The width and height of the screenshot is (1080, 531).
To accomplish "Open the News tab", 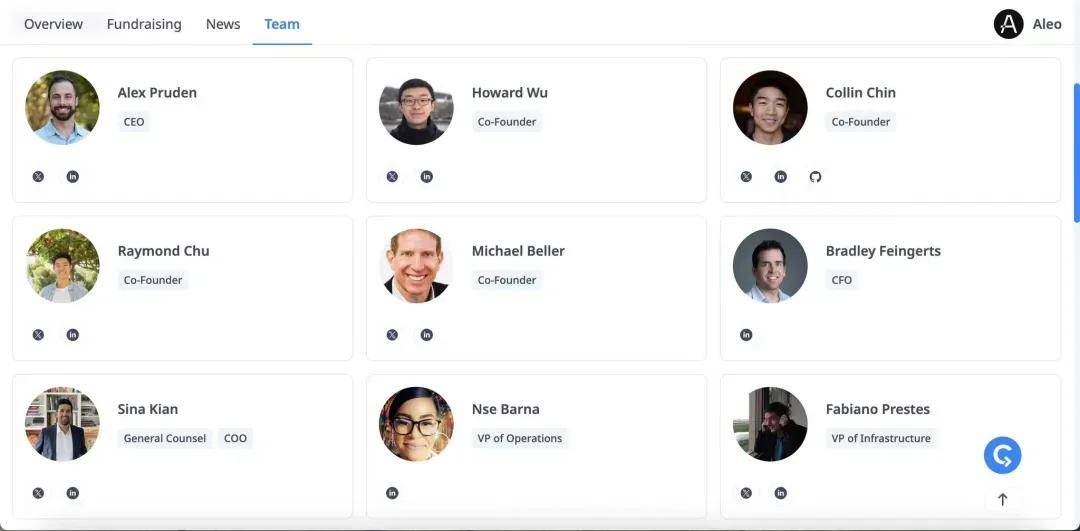I will (223, 24).
